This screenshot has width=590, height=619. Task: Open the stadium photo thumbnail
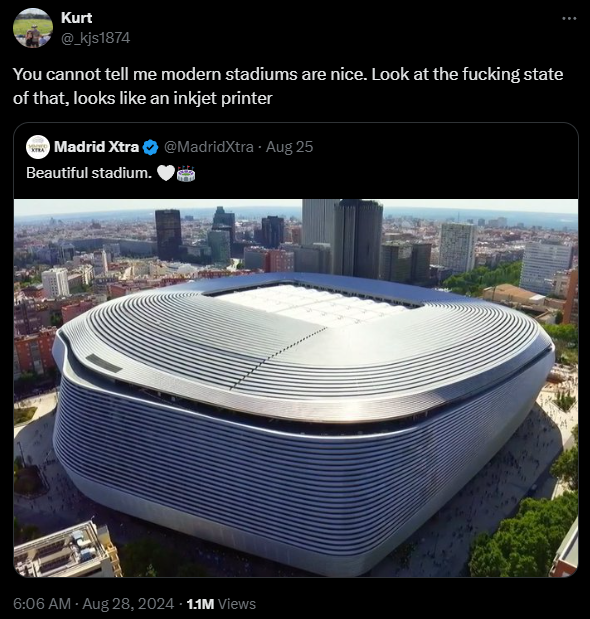(x=296, y=388)
